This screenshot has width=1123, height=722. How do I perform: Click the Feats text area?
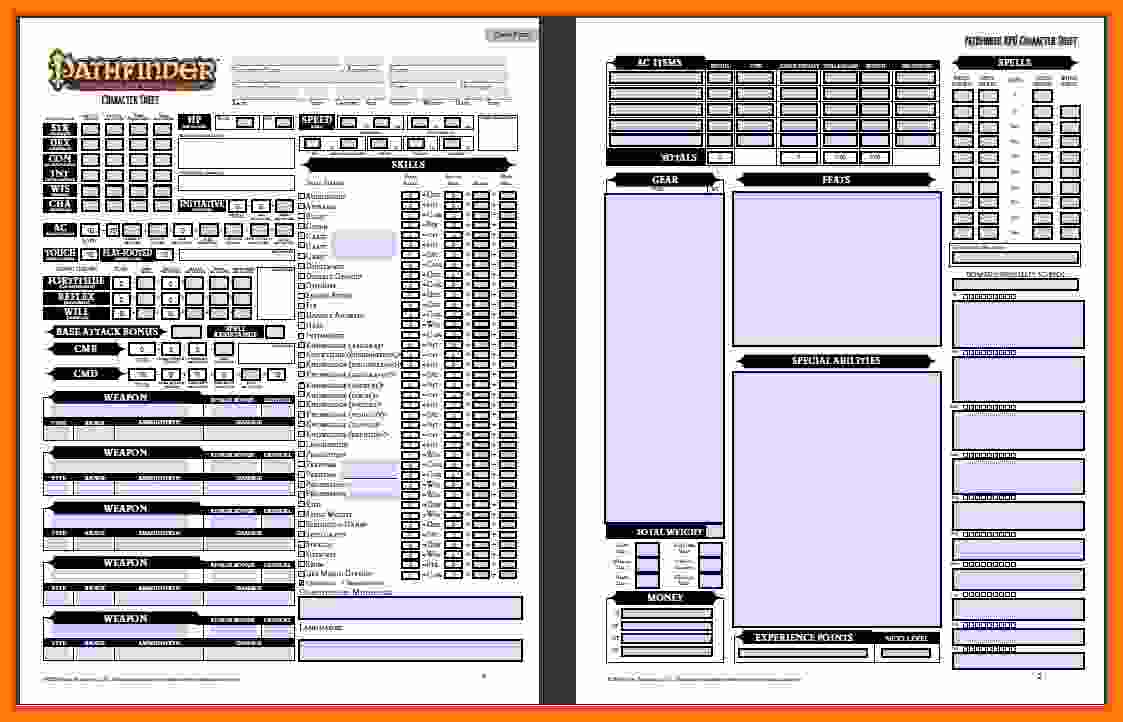point(837,269)
